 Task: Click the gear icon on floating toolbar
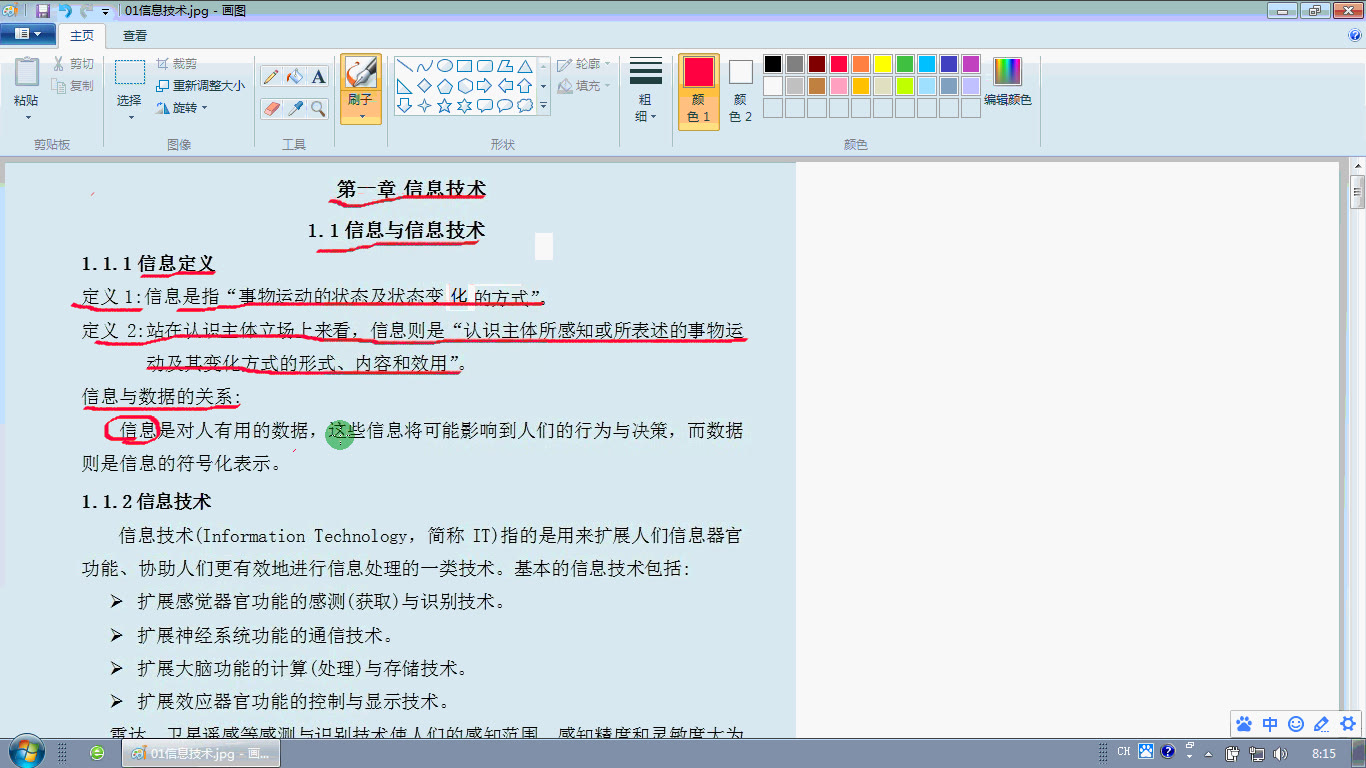[1348, 724]
